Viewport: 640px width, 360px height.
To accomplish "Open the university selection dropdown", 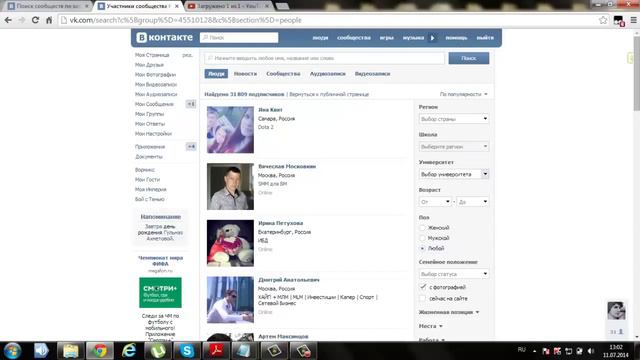I will tap(453, 174).
